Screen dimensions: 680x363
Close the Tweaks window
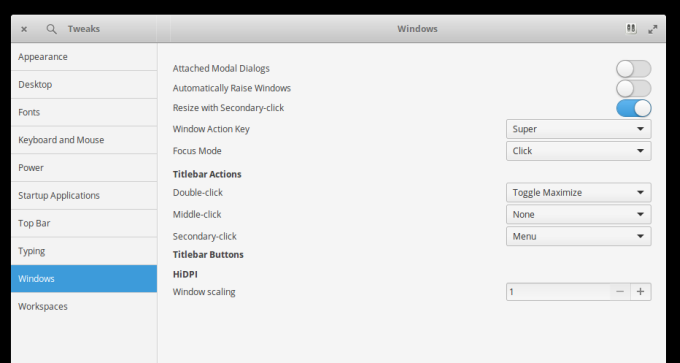click(x=24, y=29)
